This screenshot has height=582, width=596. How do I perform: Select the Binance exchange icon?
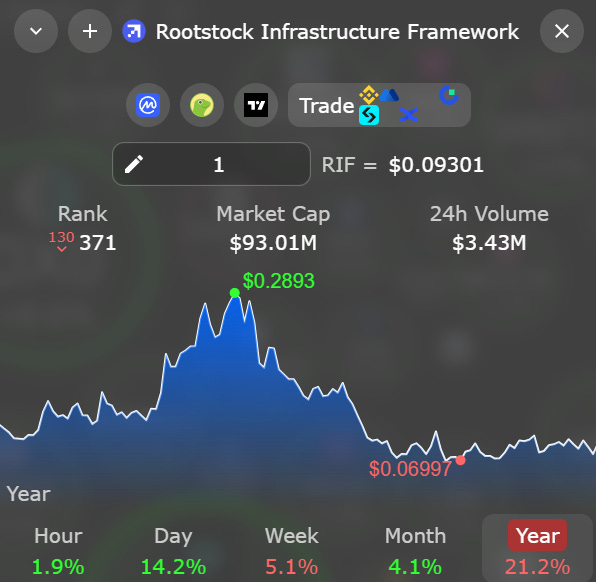point(369,95)
